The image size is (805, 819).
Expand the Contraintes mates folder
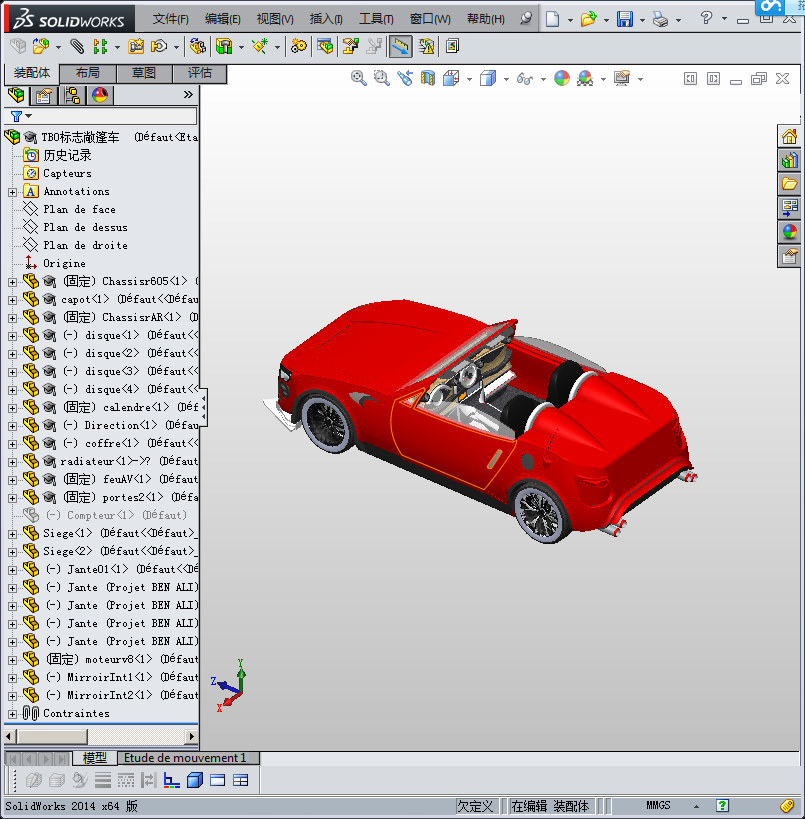click(x=12, y=713)
